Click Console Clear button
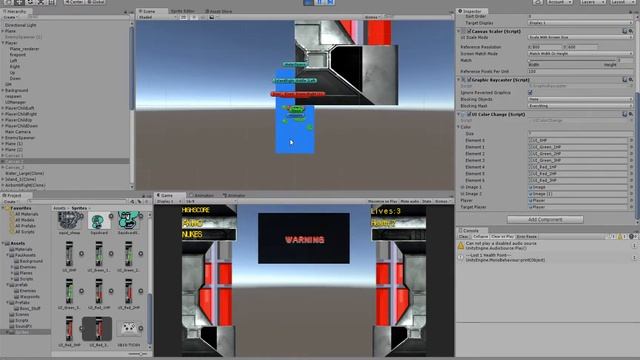 tap(463, 236)
